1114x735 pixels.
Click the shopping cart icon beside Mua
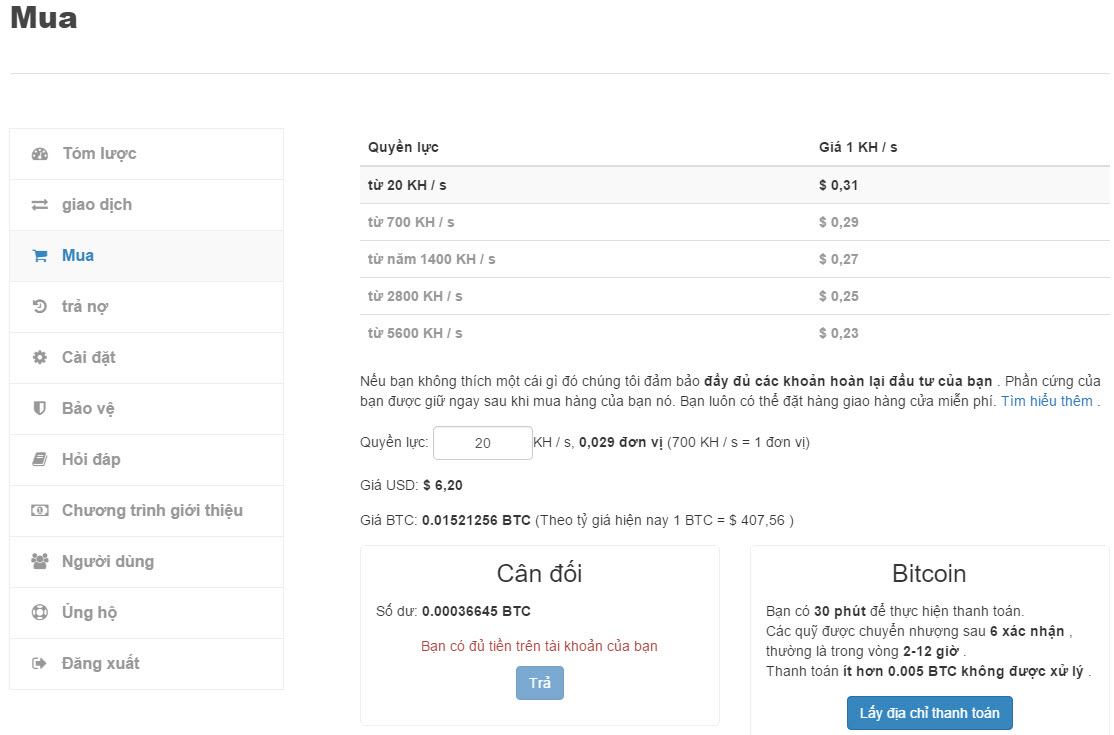[x=40, y=256]
